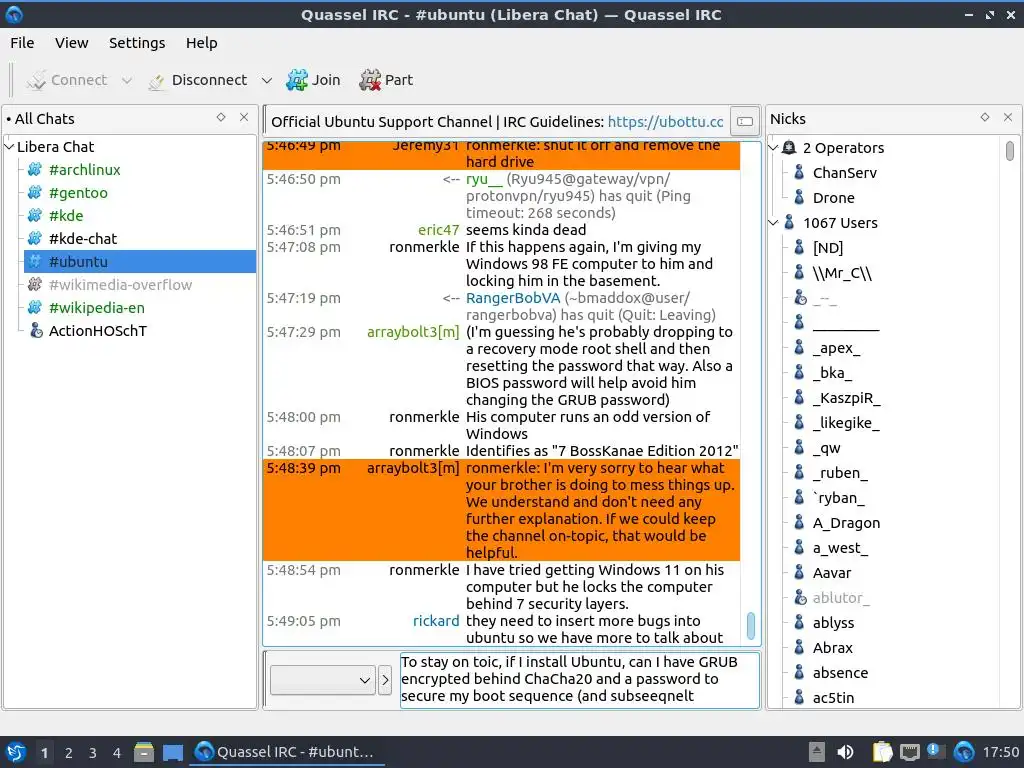Open the View menu
The width and height of the screenshot is (1024, 768).
click(71, 43)
